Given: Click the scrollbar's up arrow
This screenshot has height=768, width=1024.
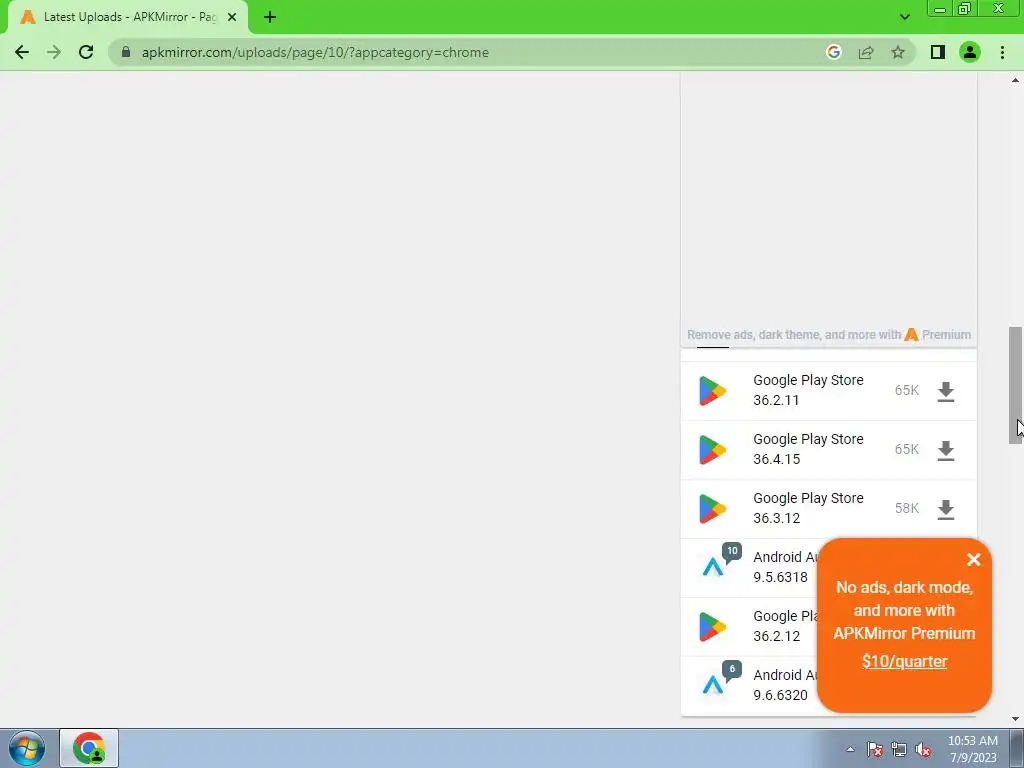Looking at the screenshot, I should coord(1015,80).
